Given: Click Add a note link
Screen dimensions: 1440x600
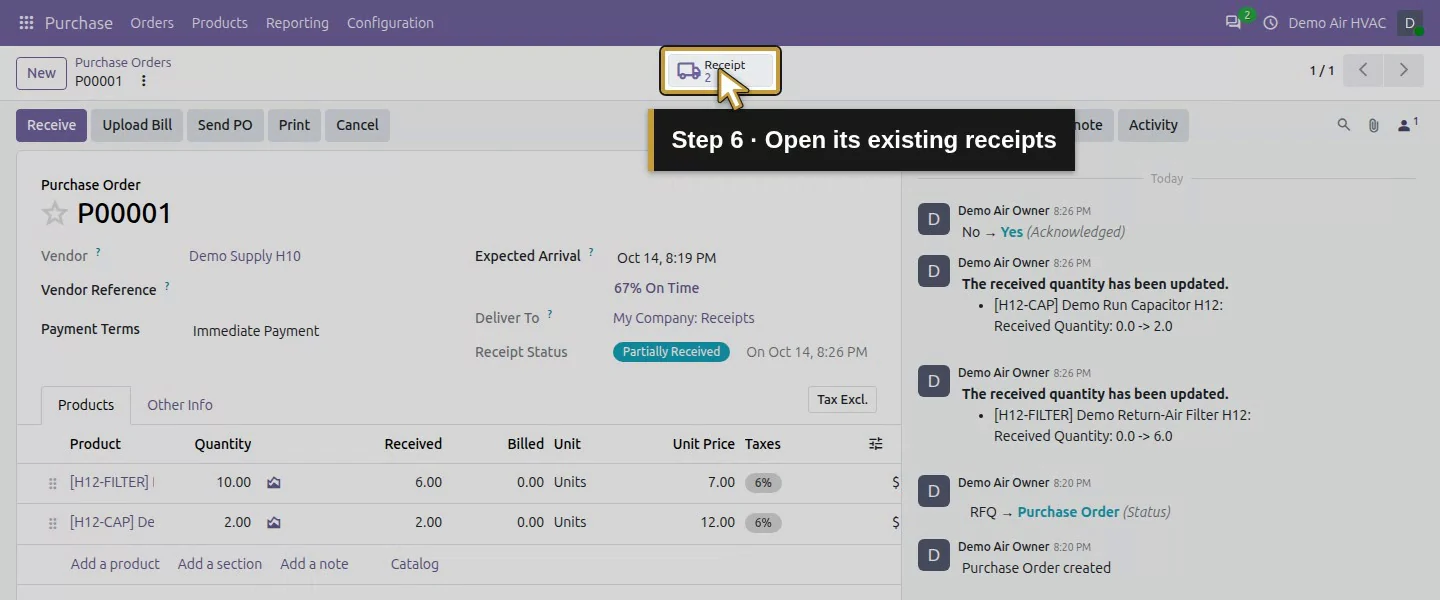Looking at the screenshot, I should 314,564.
